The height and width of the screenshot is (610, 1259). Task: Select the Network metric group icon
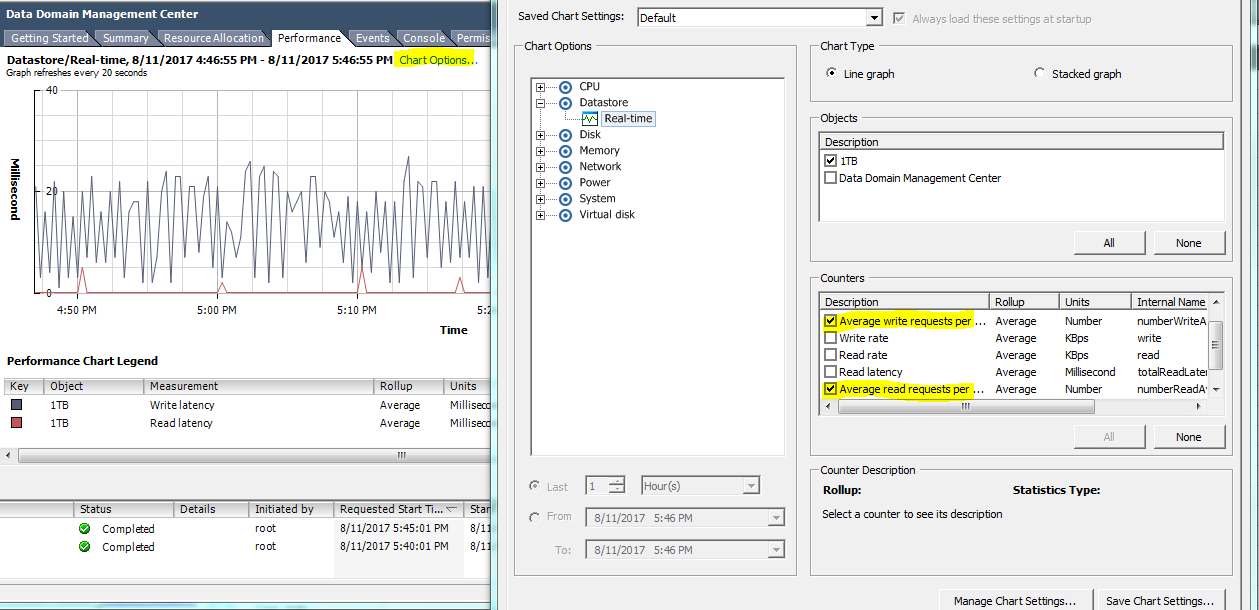point(566,166)
